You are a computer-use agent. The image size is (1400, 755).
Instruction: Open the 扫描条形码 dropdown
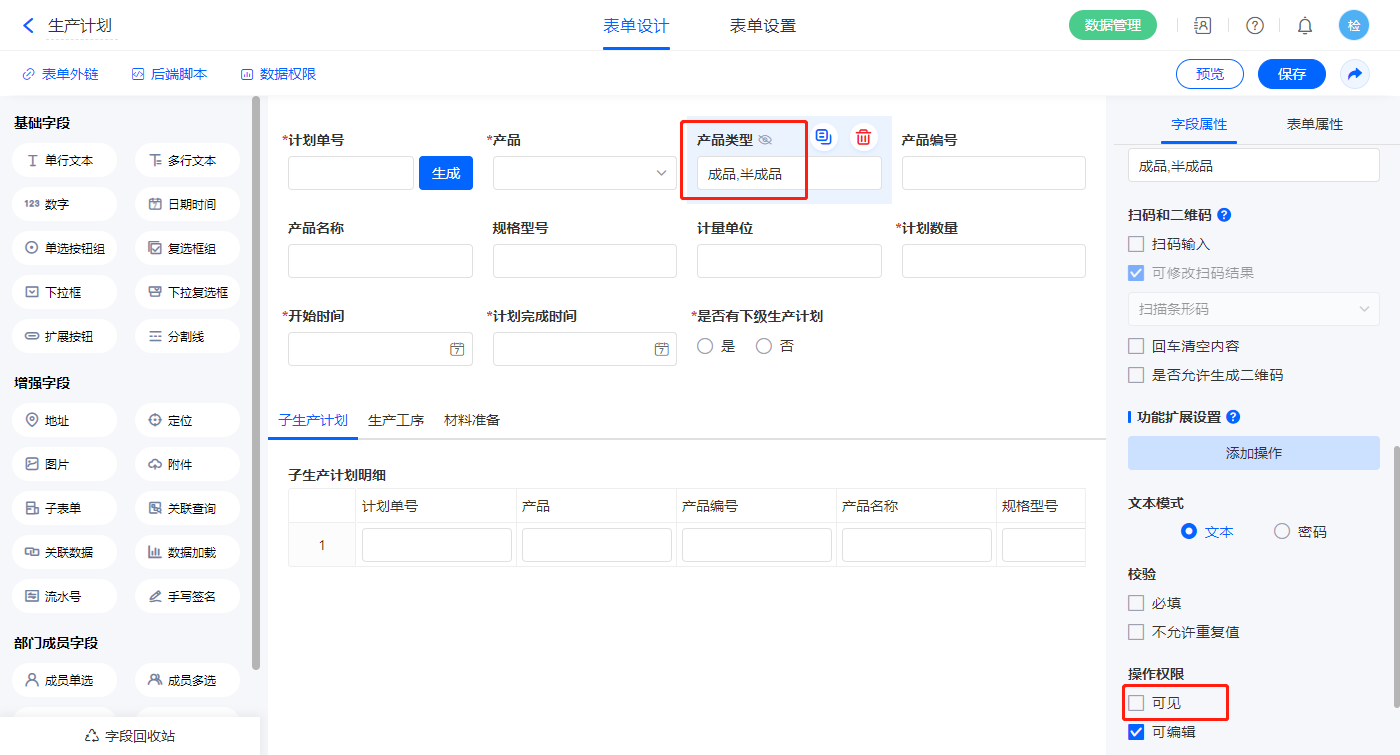click(x=1253, y=309)
